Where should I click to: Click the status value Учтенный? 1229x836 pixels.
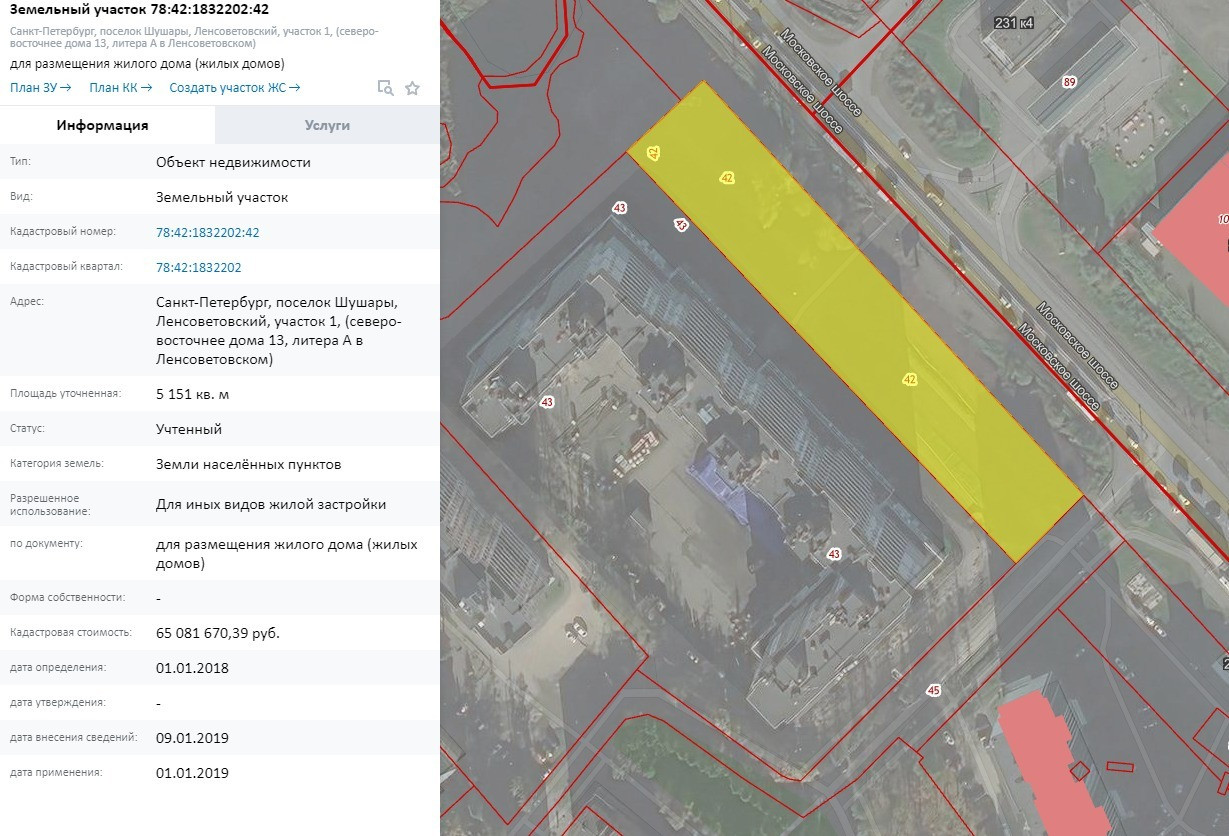(189, 429)
